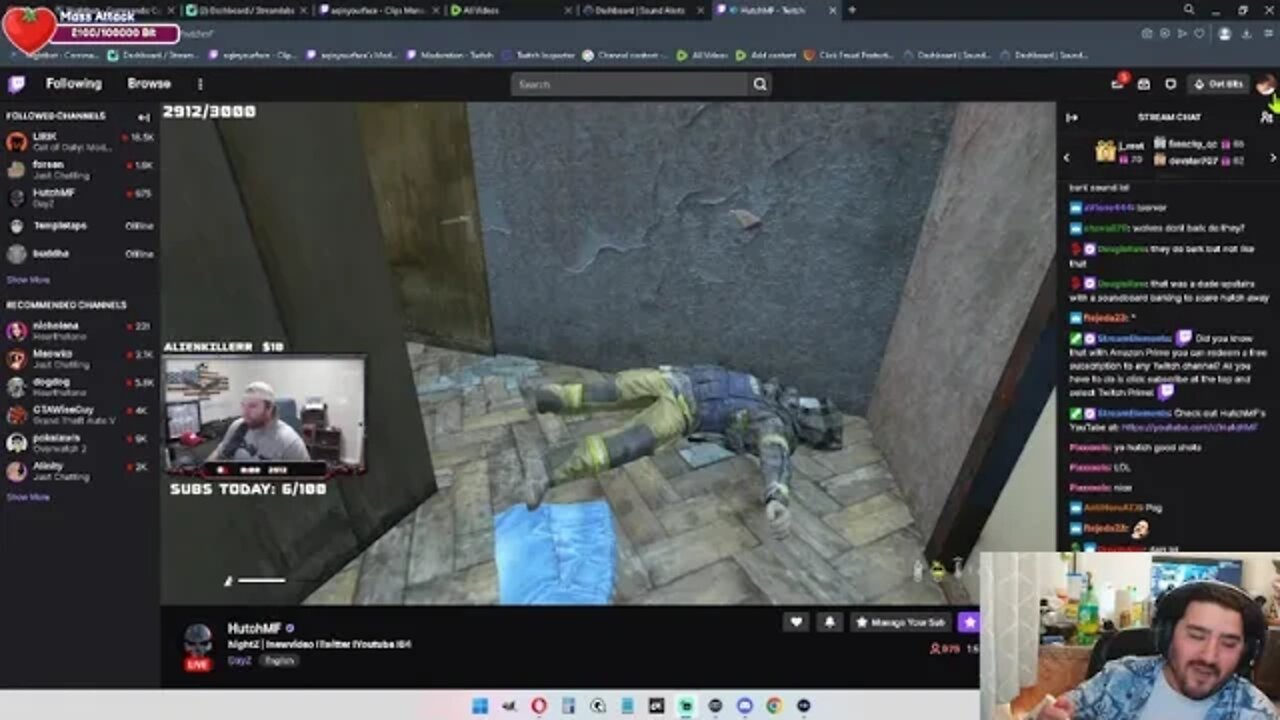Open forsen followed channel
This screenshot has height=720, width=1280.
pyautogui.click(x=80, y=169)
